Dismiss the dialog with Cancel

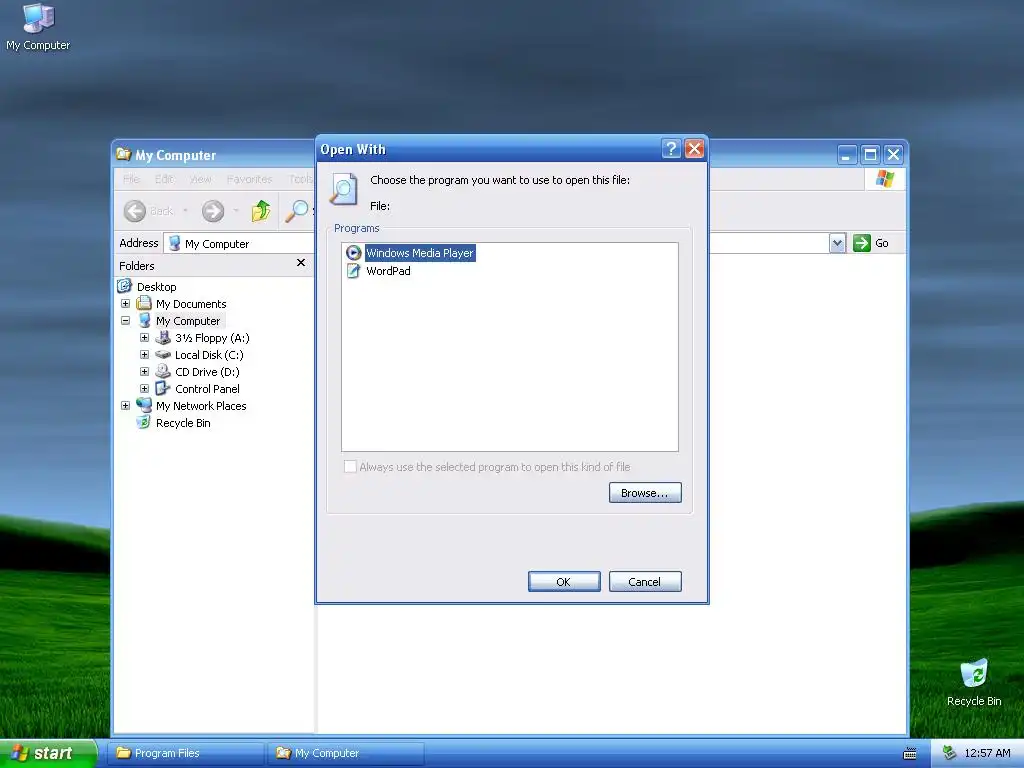click(x=645, y=581)
